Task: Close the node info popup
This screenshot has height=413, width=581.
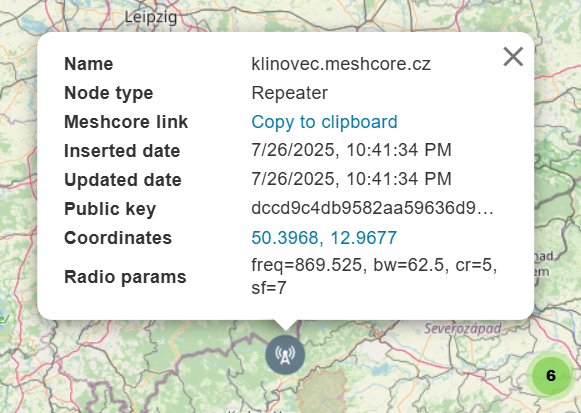Action: click(x=513, y=57)
